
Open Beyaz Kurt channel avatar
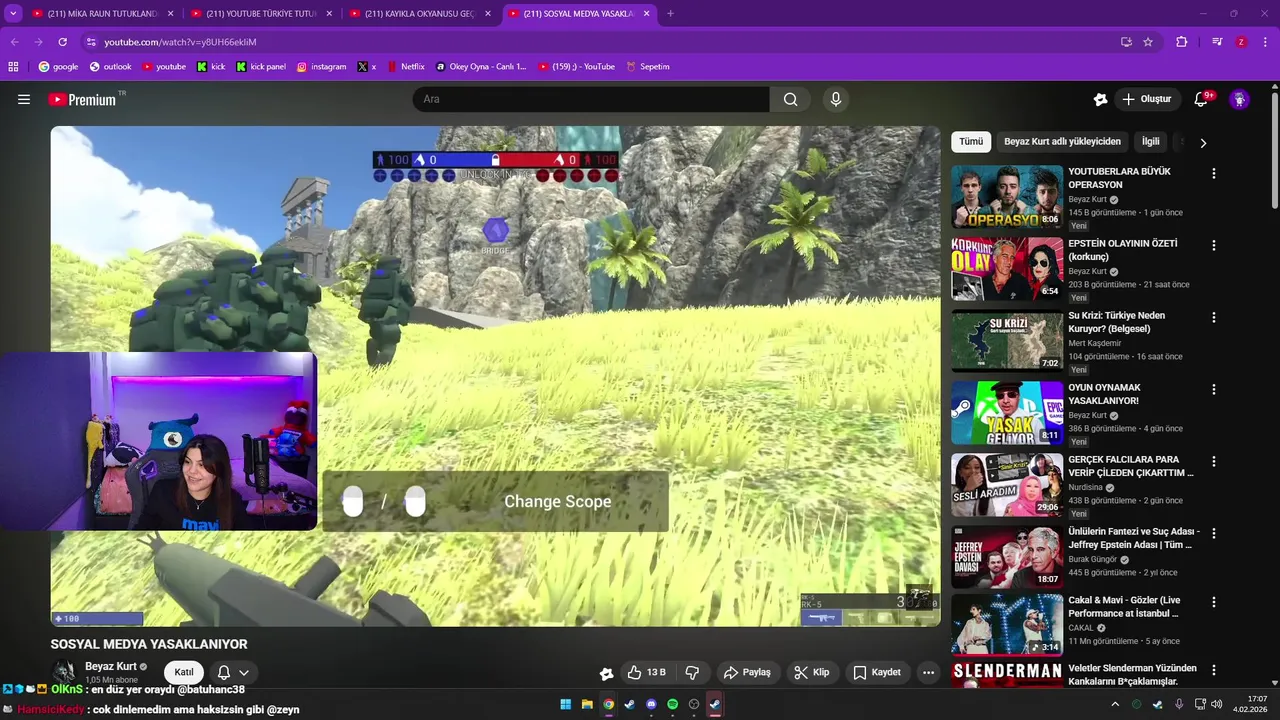pyautogui.click(x=64, y=672)
